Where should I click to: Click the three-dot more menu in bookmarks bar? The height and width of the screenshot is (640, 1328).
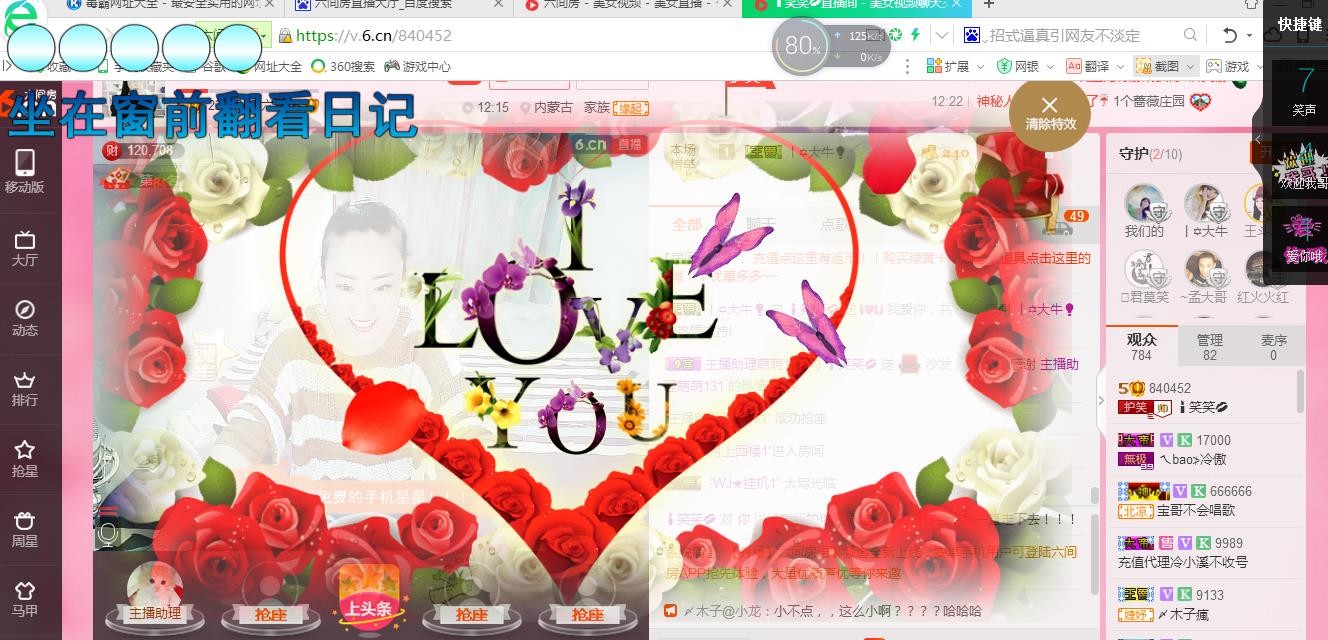tap(908, 66)
